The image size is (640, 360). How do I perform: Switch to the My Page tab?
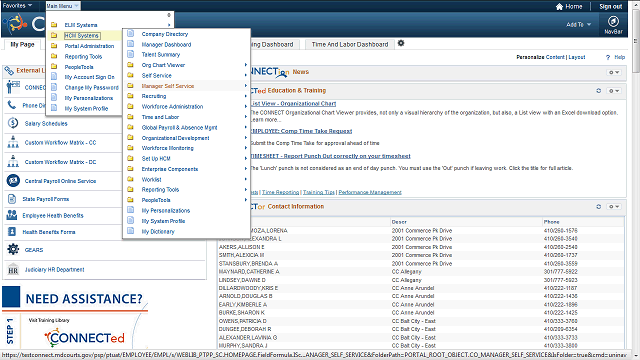coord(22,44)
